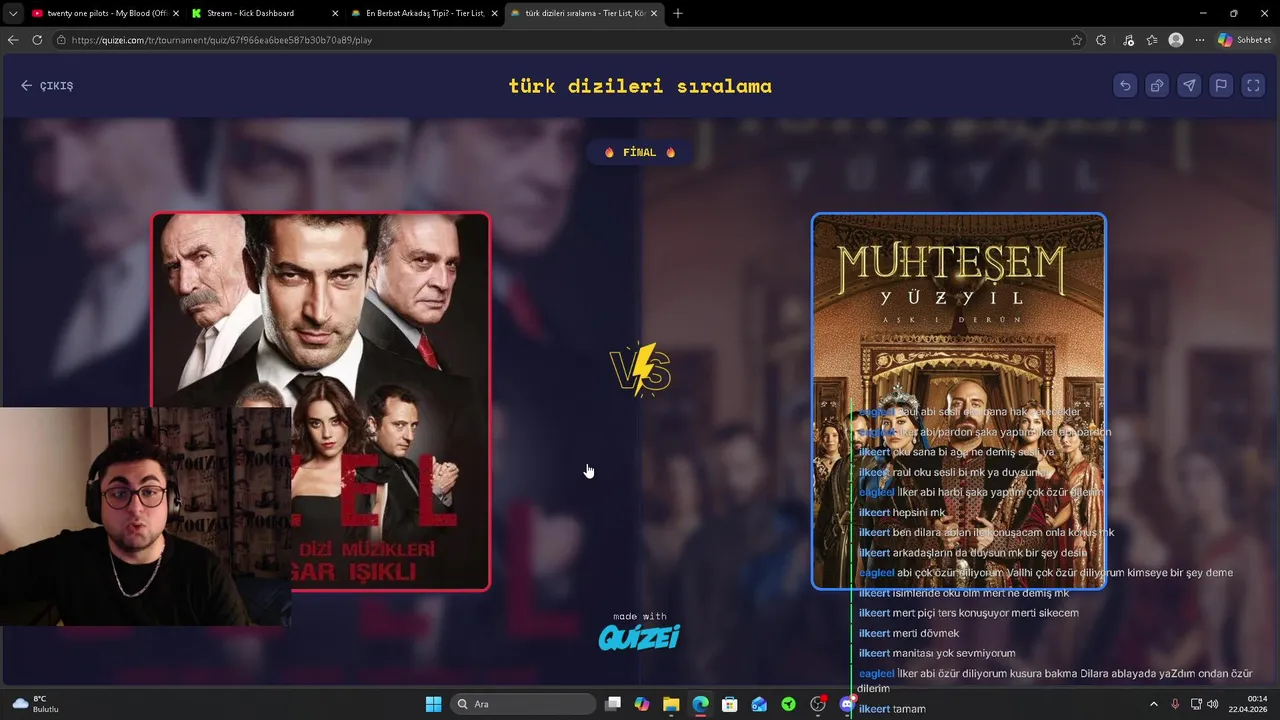Open a new browser tab

(x=678, y=13)
